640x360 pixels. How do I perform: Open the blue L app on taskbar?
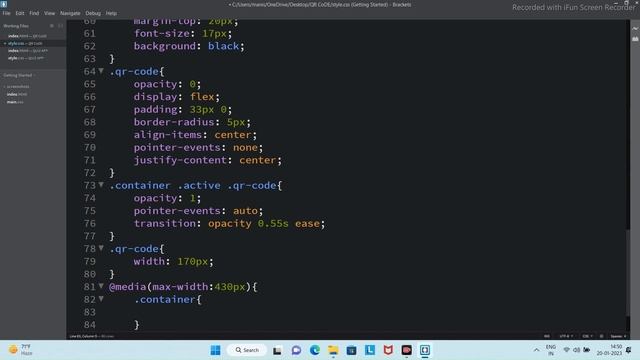(370, 350)
